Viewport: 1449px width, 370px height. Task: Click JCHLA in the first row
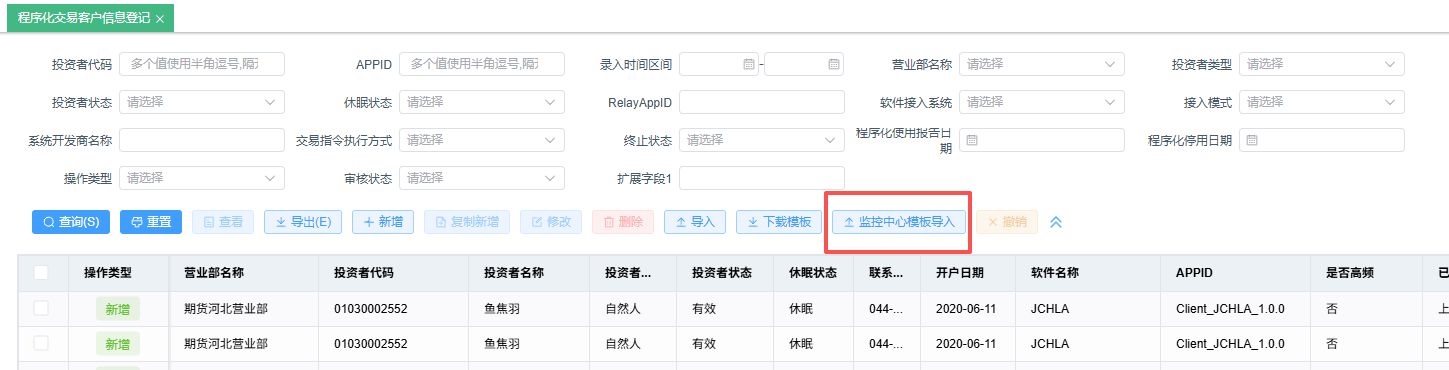(1050, 308)
